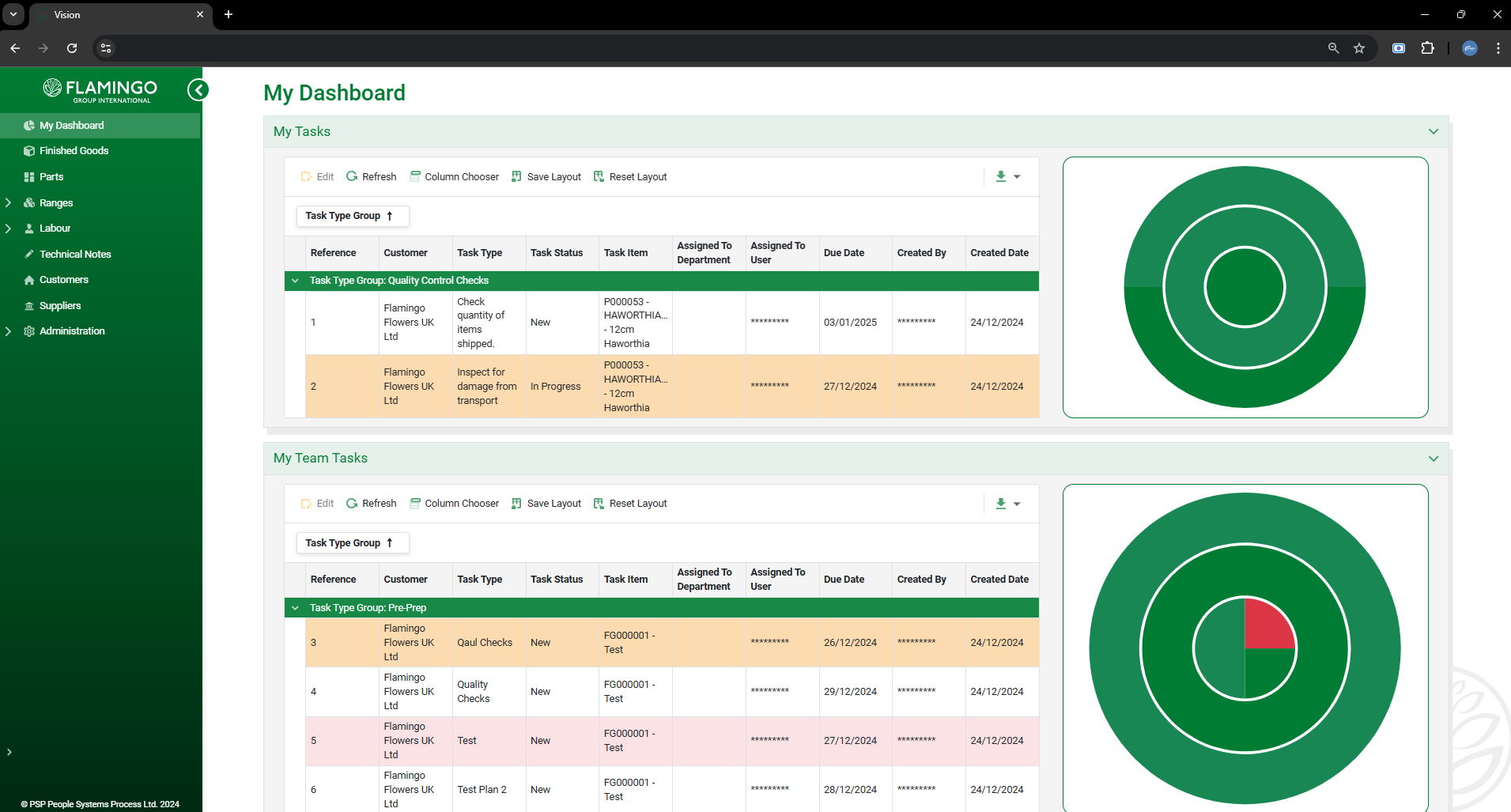Toggle Task Type Group sort in My Tasks
Viewport: 1511px width, 812px height.
coord(353,216)
